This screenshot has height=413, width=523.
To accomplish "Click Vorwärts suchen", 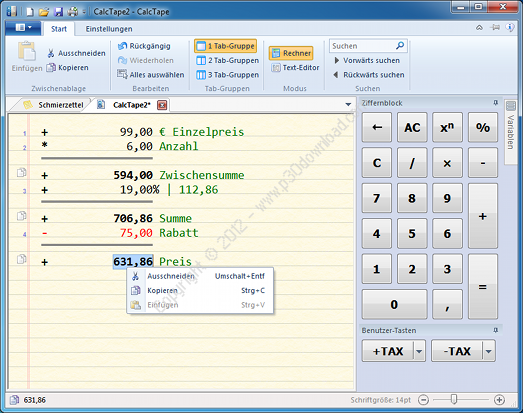I will point(367,60).
